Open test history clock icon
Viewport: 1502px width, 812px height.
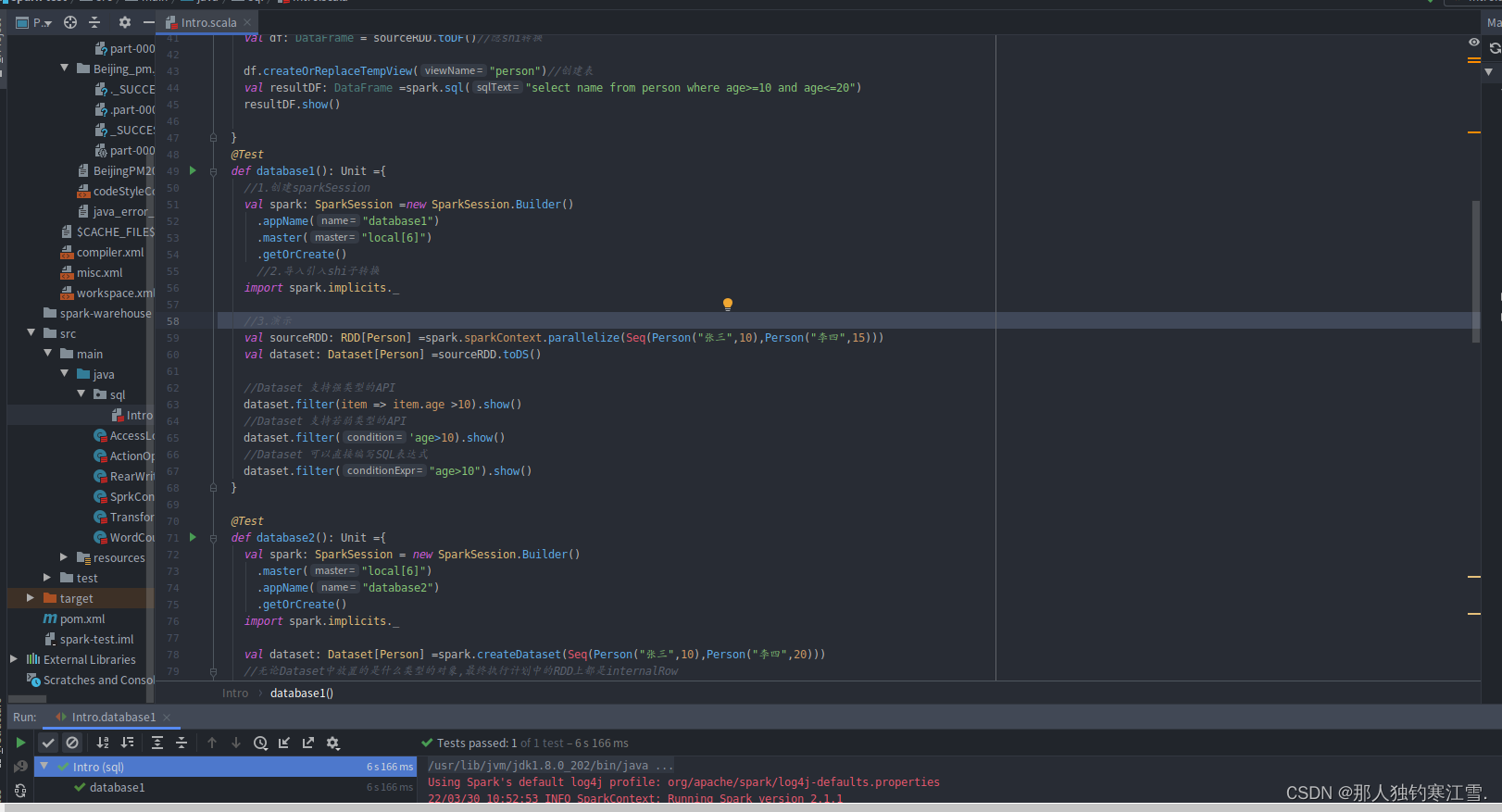point(260,743)
